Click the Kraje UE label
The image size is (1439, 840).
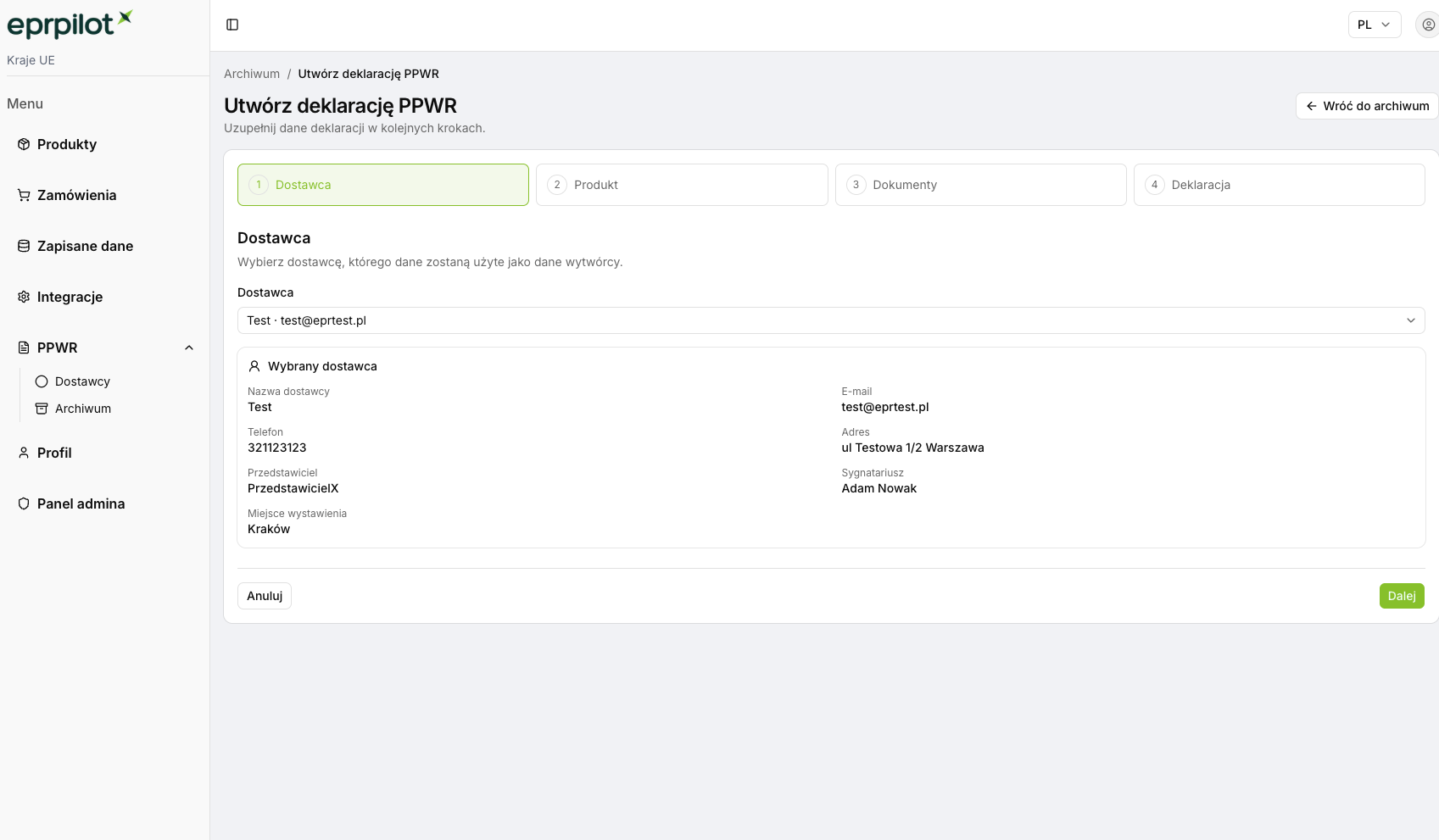pyautogui.click(x=31, y=60)
